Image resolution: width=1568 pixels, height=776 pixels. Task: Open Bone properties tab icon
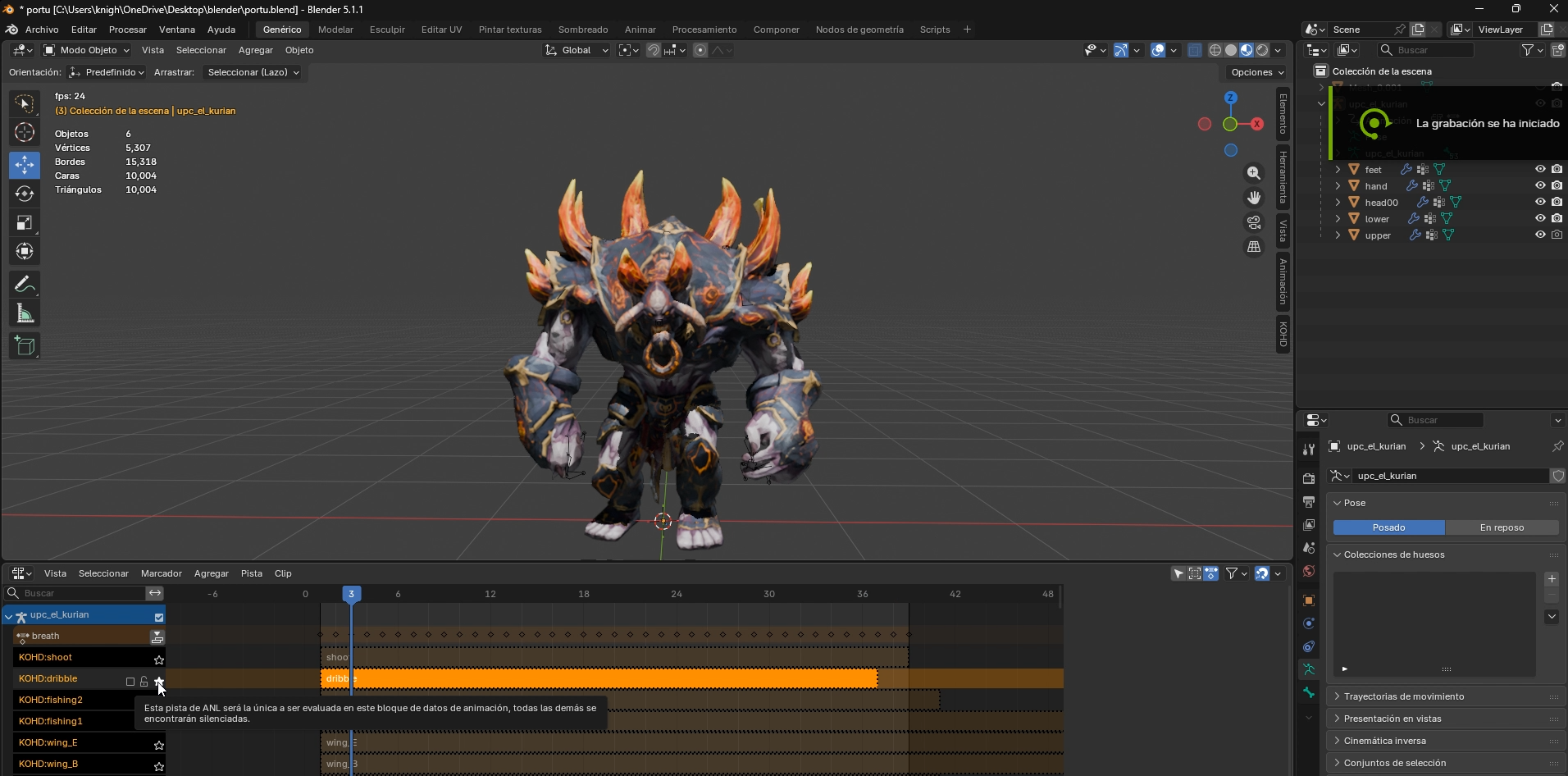(1309, 693)
